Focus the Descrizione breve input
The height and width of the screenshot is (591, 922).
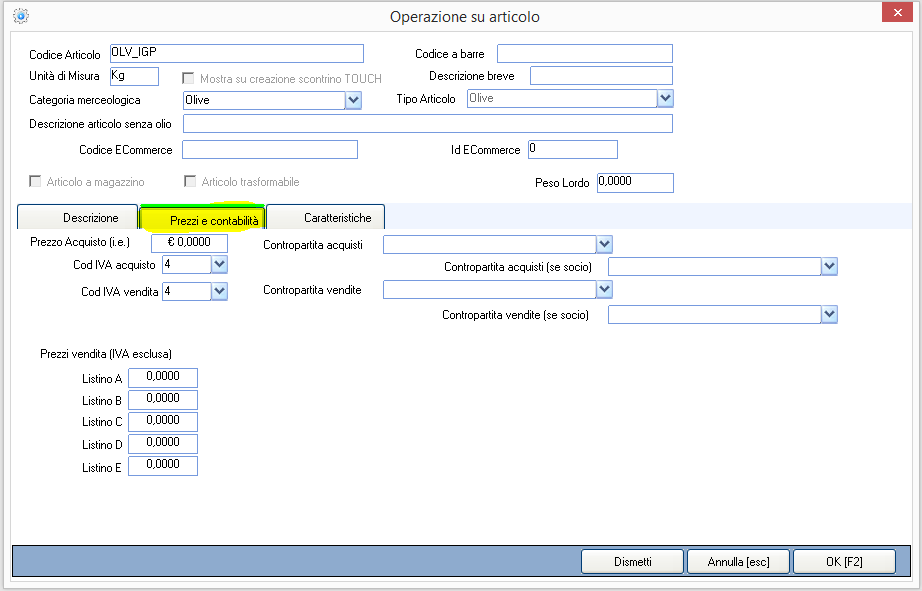point(601,76)
